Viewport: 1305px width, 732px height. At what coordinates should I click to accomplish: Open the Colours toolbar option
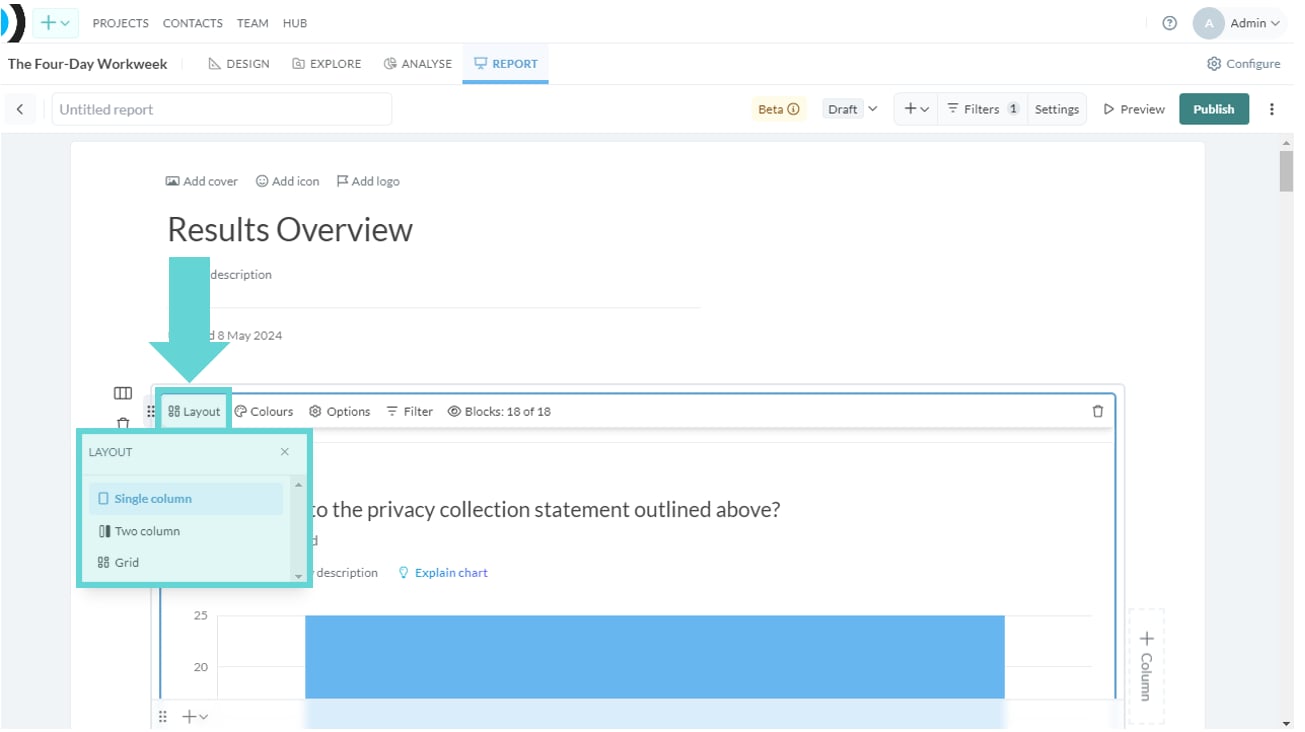(x=264, y=411)
